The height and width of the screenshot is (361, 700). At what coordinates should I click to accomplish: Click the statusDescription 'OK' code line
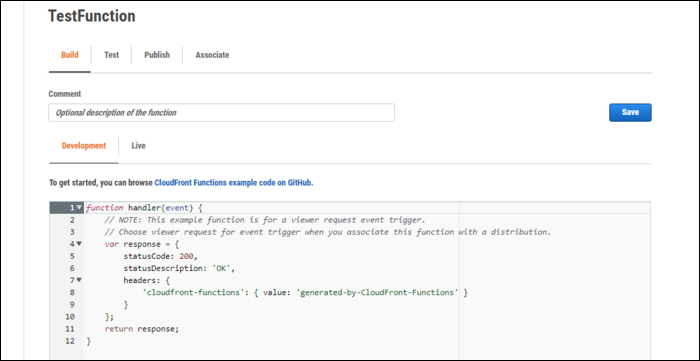tap(179, 268)
